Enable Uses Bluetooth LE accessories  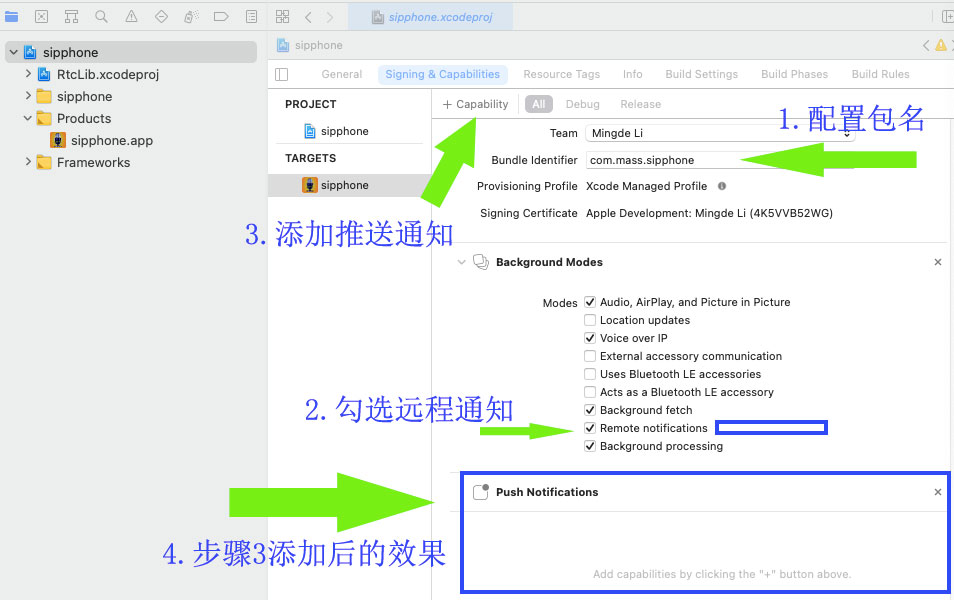click(x=590, y=374)
